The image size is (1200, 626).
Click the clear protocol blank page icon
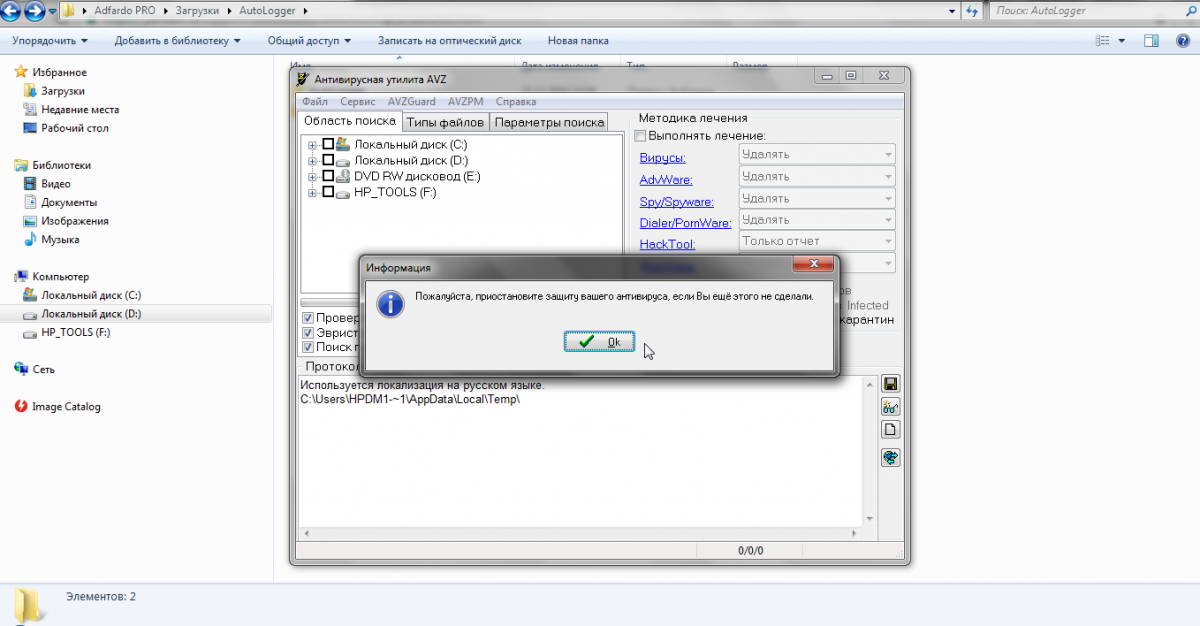(891, 430)
